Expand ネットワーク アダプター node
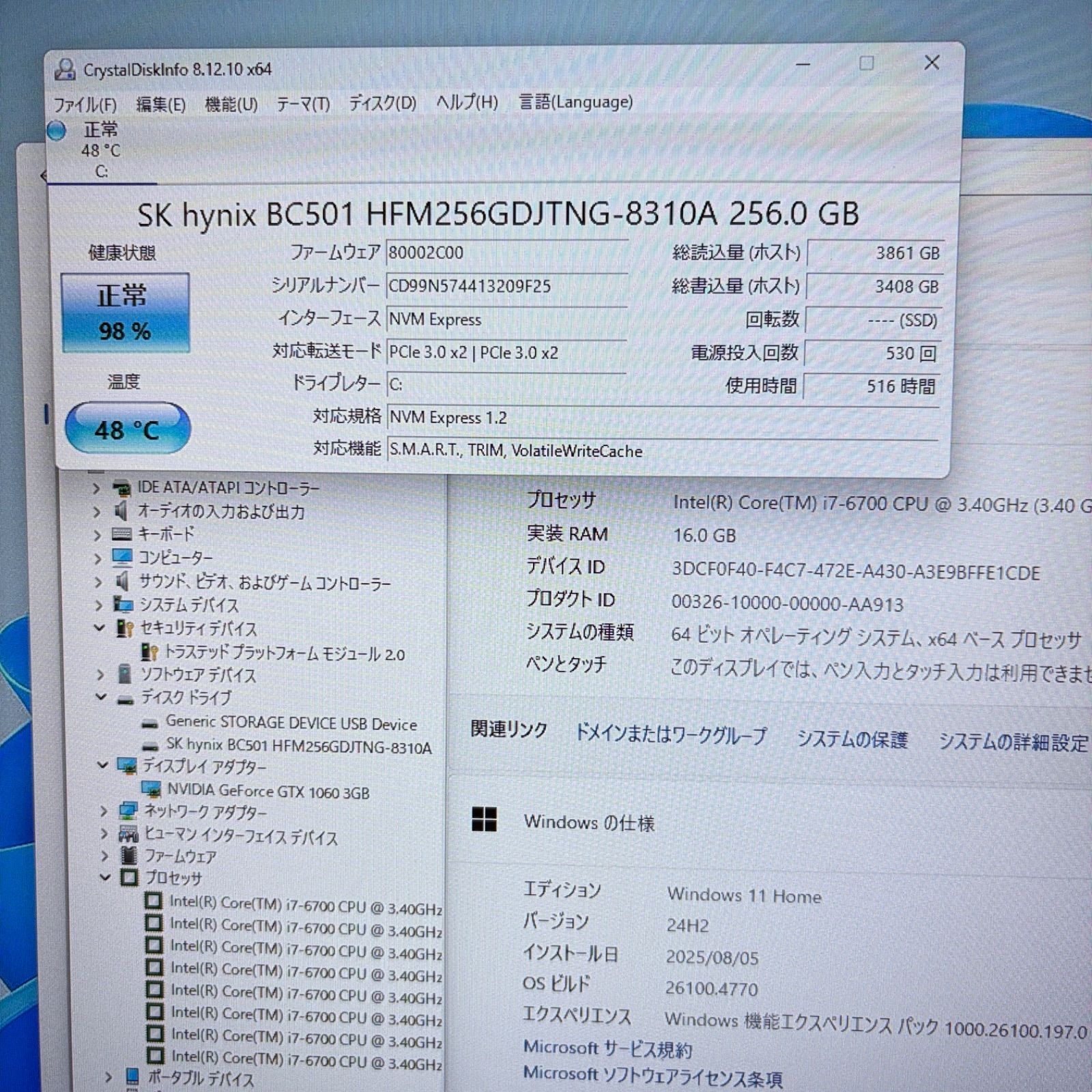This screenshot has width=1092, height=1092. tap(104, 811)
